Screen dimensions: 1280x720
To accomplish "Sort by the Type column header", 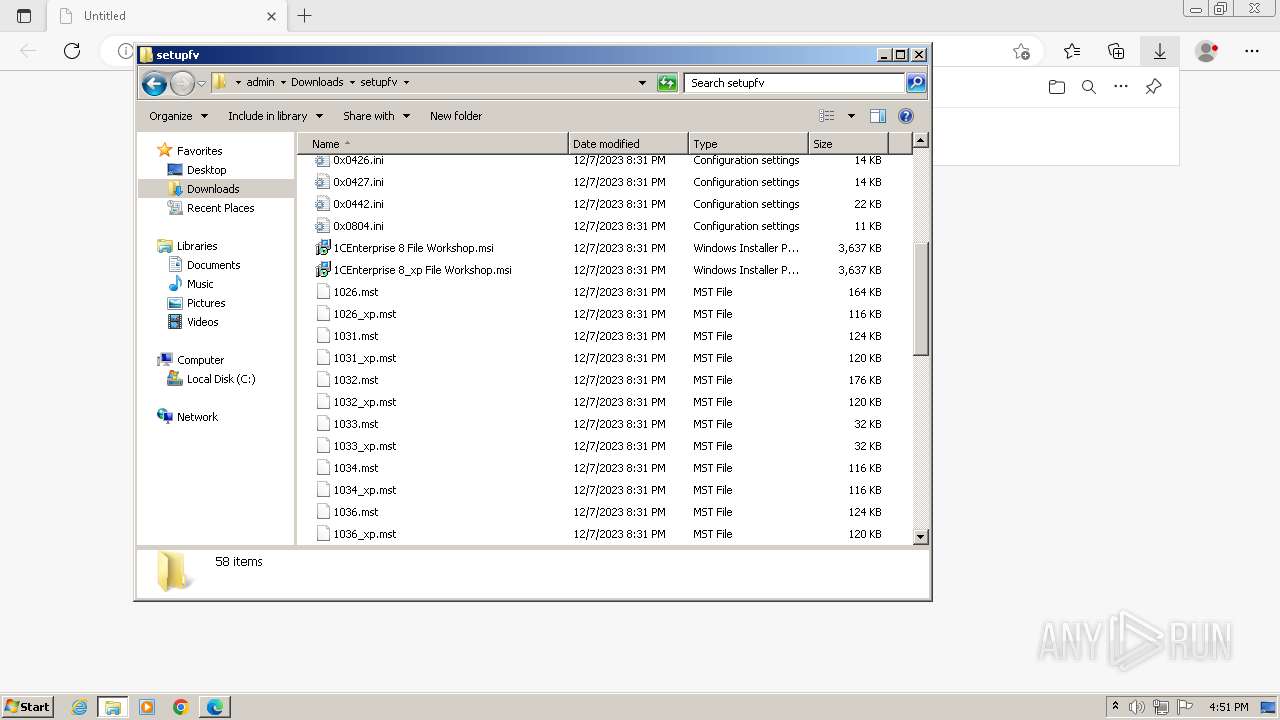I will coord(748,144).
